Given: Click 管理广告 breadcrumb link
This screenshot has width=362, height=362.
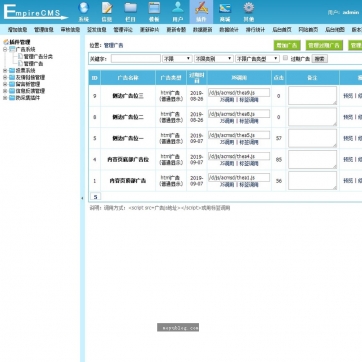Looking at the screenshot, I should click(113, 45).
